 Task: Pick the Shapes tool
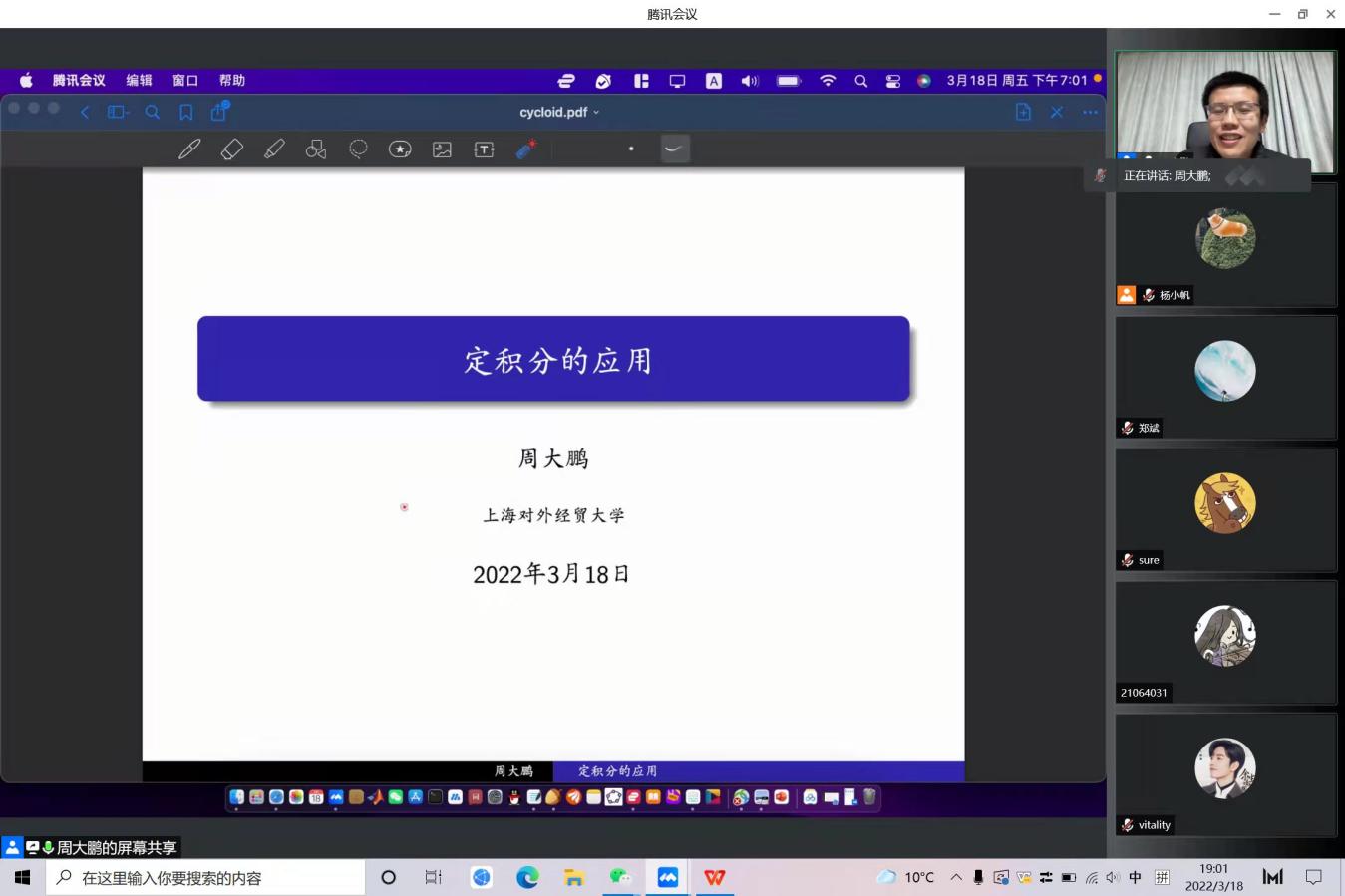tap(316, 149)
